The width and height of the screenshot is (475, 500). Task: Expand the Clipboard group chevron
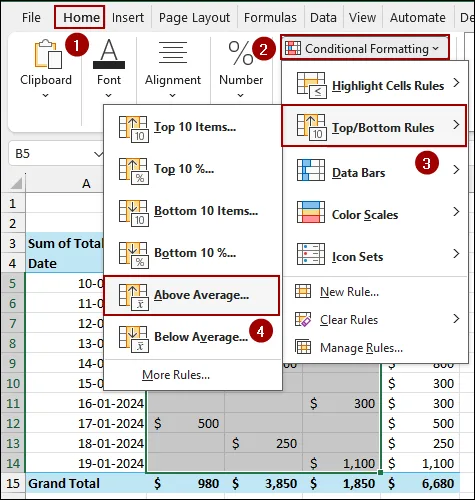tap(46, 96)
